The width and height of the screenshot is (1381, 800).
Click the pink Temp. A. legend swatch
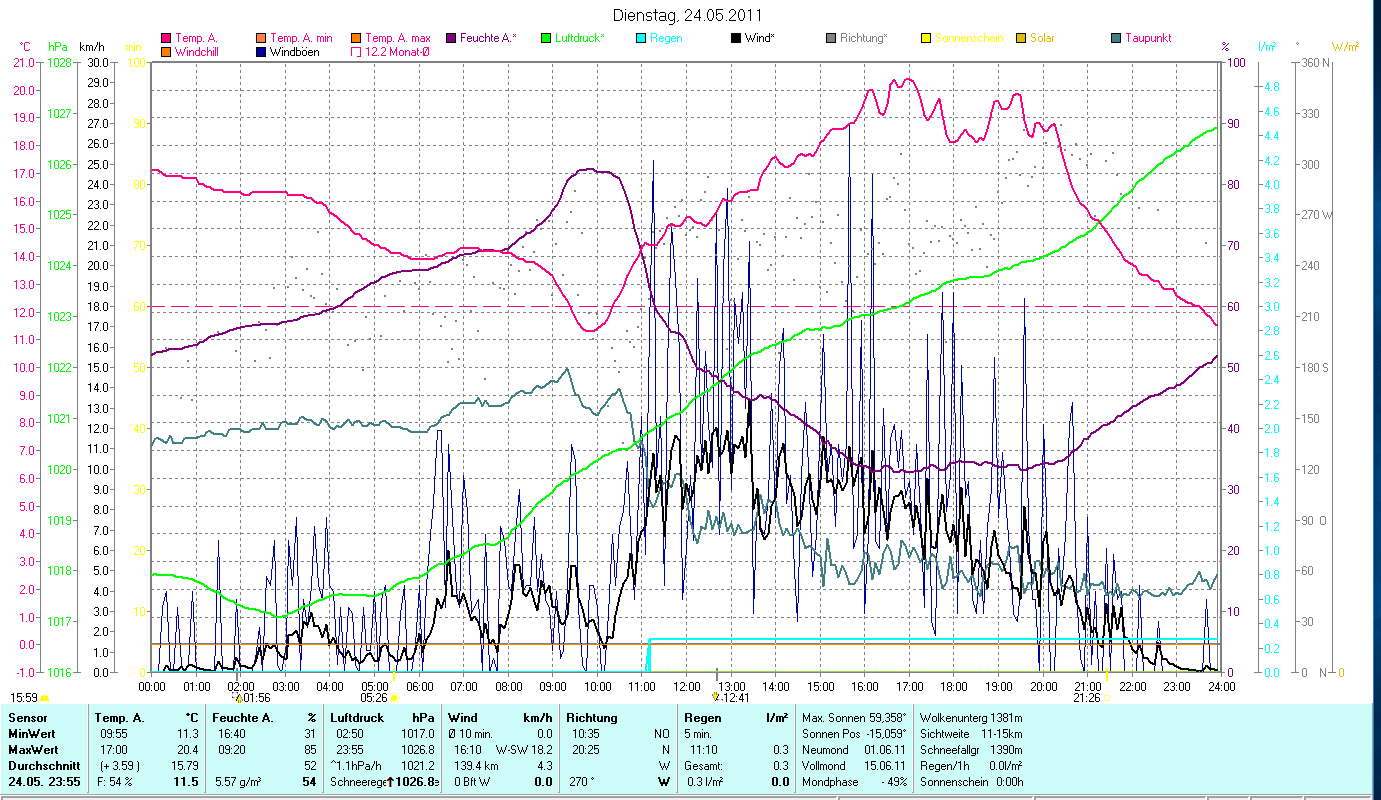click(x=166, y=38)
